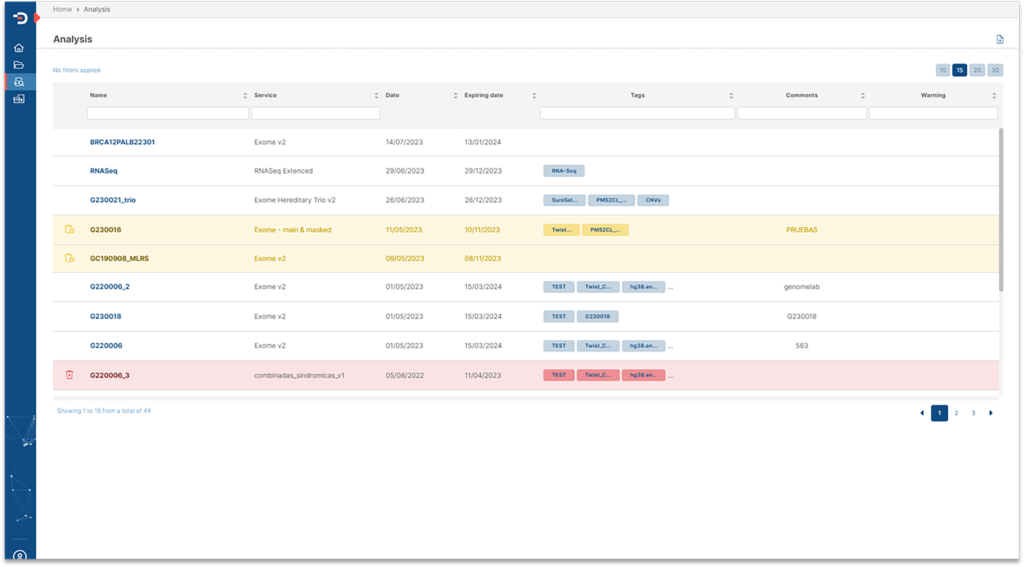Click the 563 comment

[801, 346]
